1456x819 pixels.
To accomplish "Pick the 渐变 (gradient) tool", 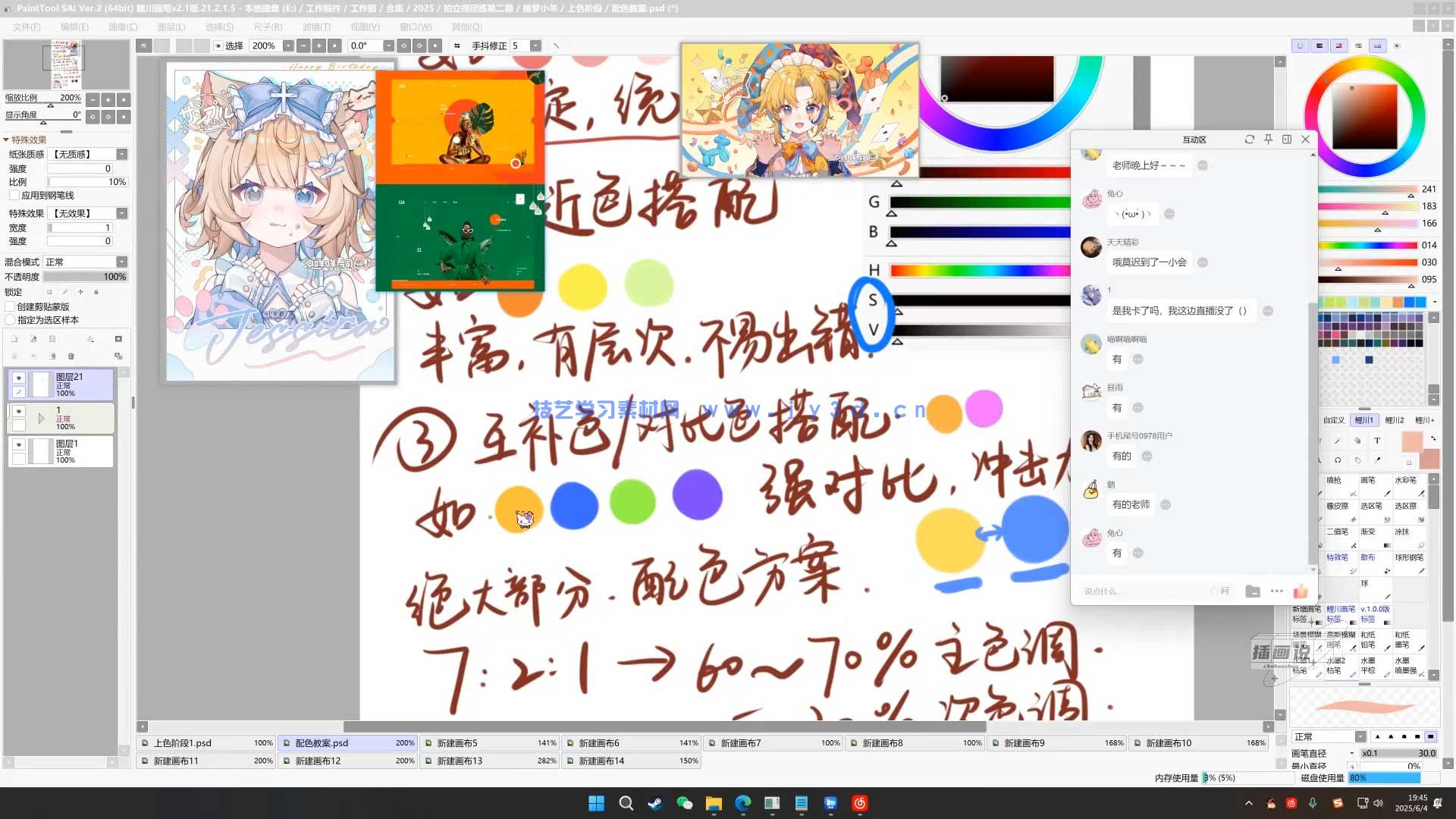I will 1370,531.
